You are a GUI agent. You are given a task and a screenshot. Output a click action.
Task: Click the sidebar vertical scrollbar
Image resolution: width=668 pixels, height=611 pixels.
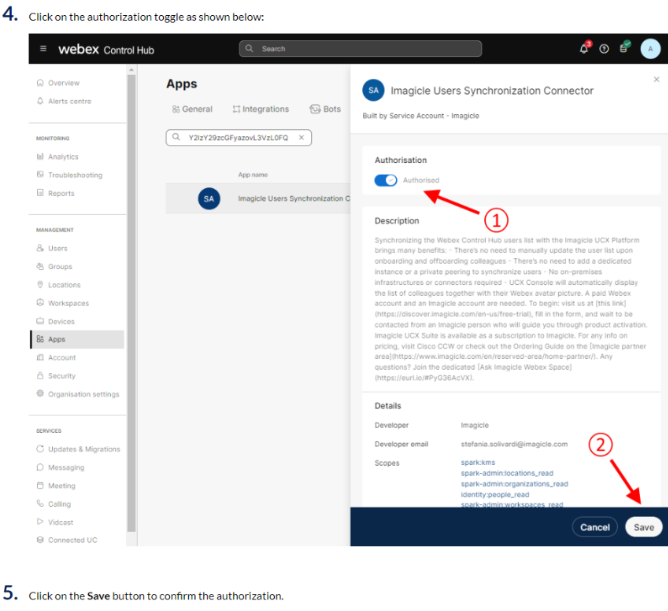pos(131,300)
